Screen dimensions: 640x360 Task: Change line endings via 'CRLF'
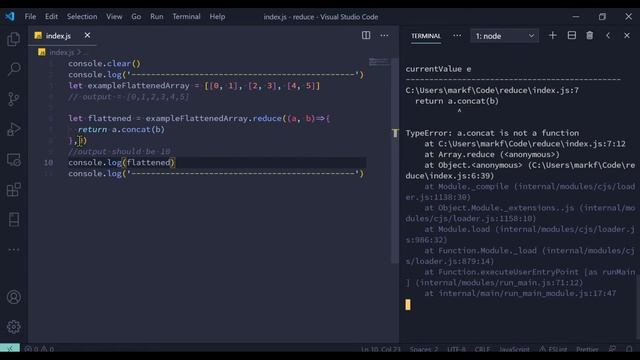(482, 349)
